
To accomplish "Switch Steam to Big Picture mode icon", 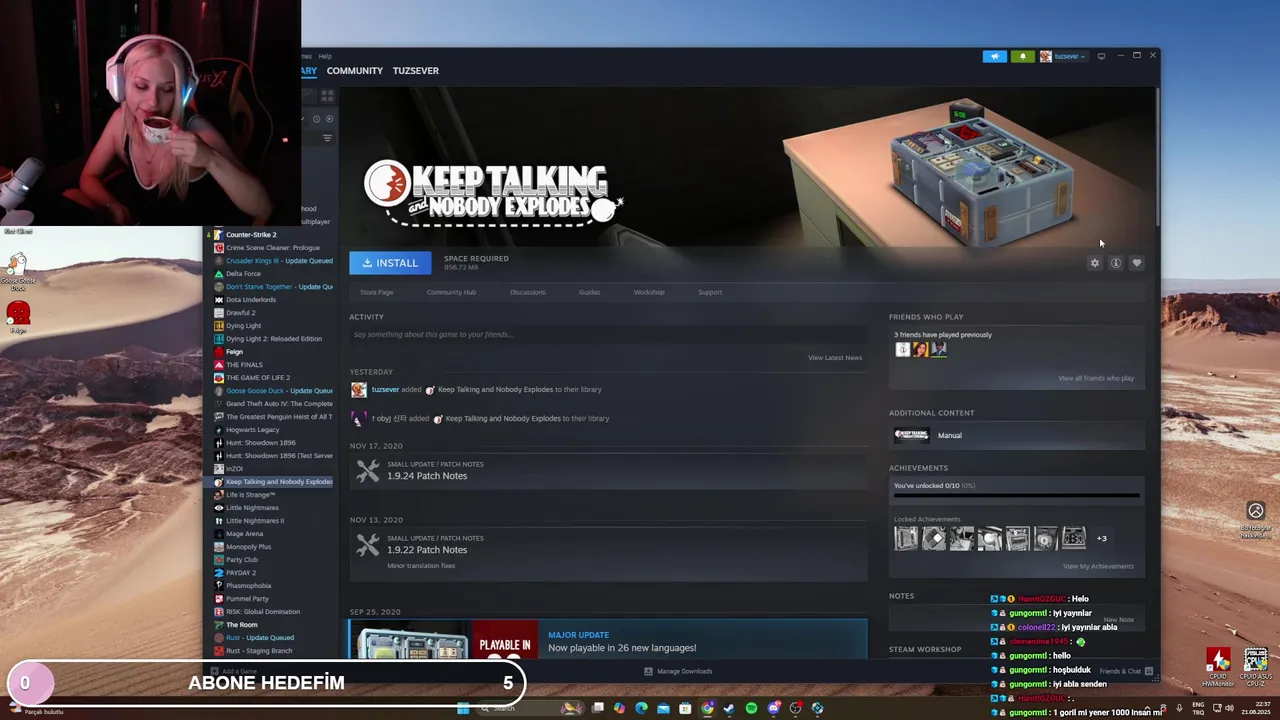I will [x=1101, y=56].
